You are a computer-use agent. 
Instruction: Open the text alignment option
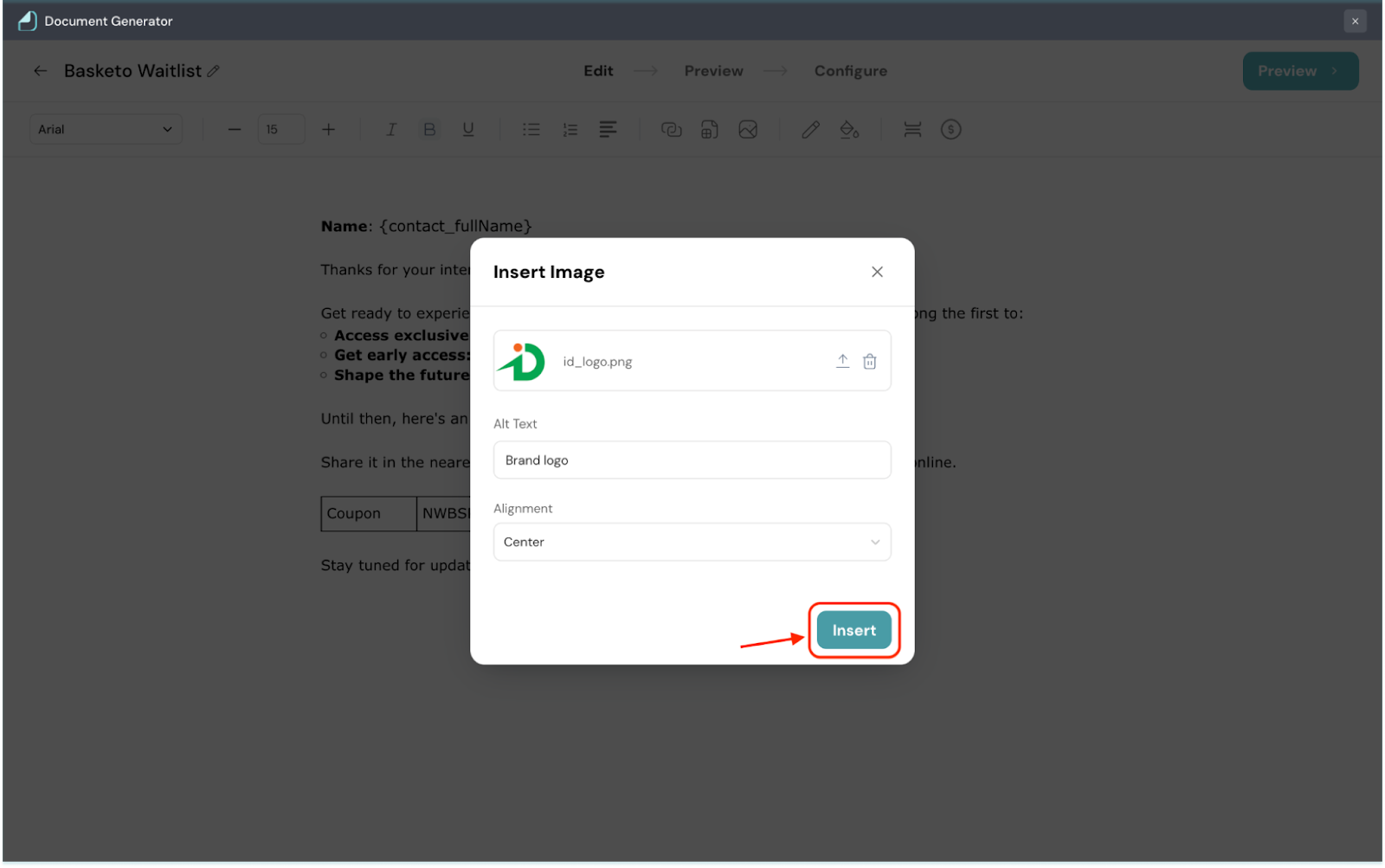tap(608, 130)
